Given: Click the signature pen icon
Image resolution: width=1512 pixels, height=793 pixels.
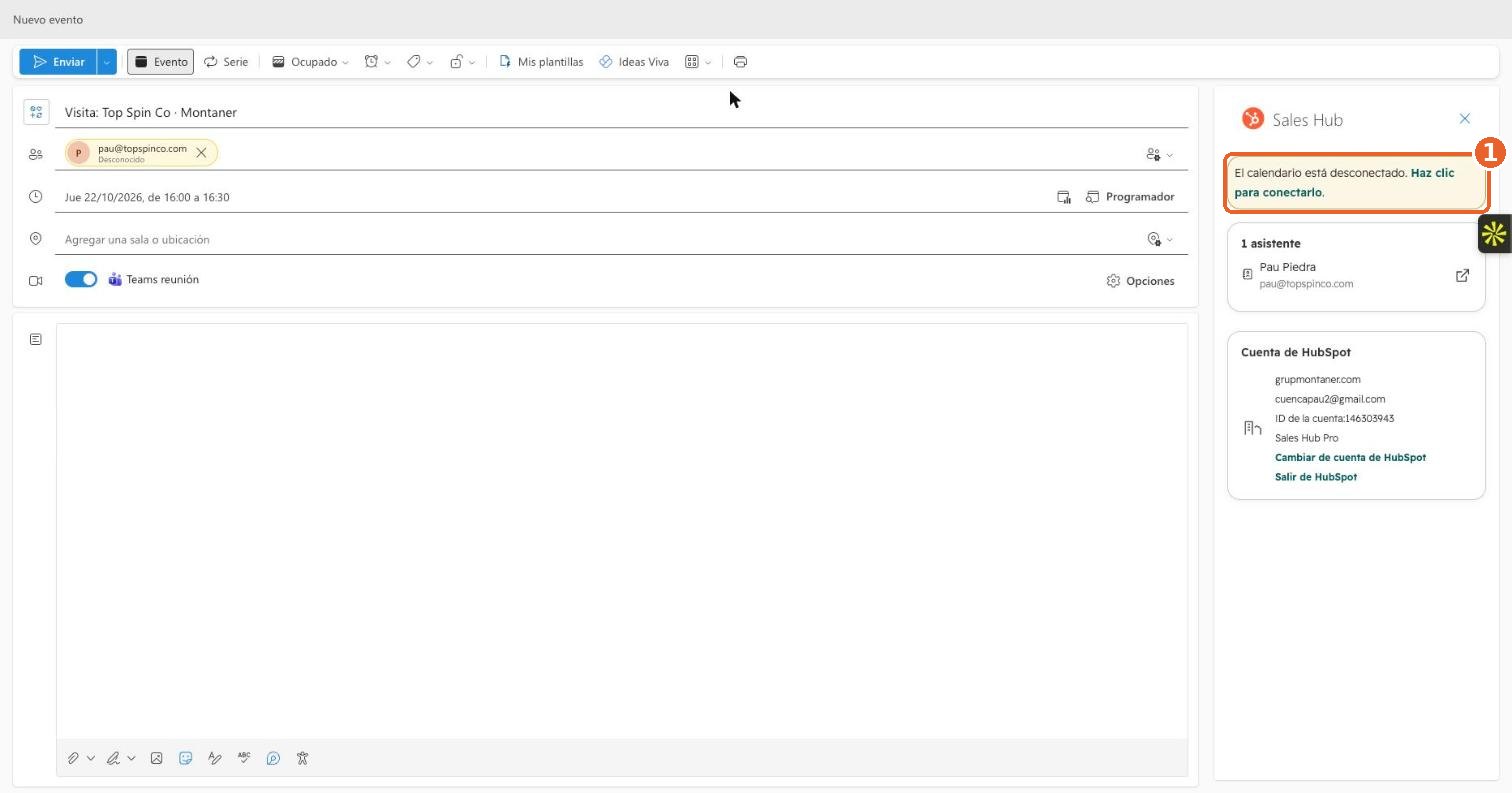Looking at the screenshot, I should 113,758.
